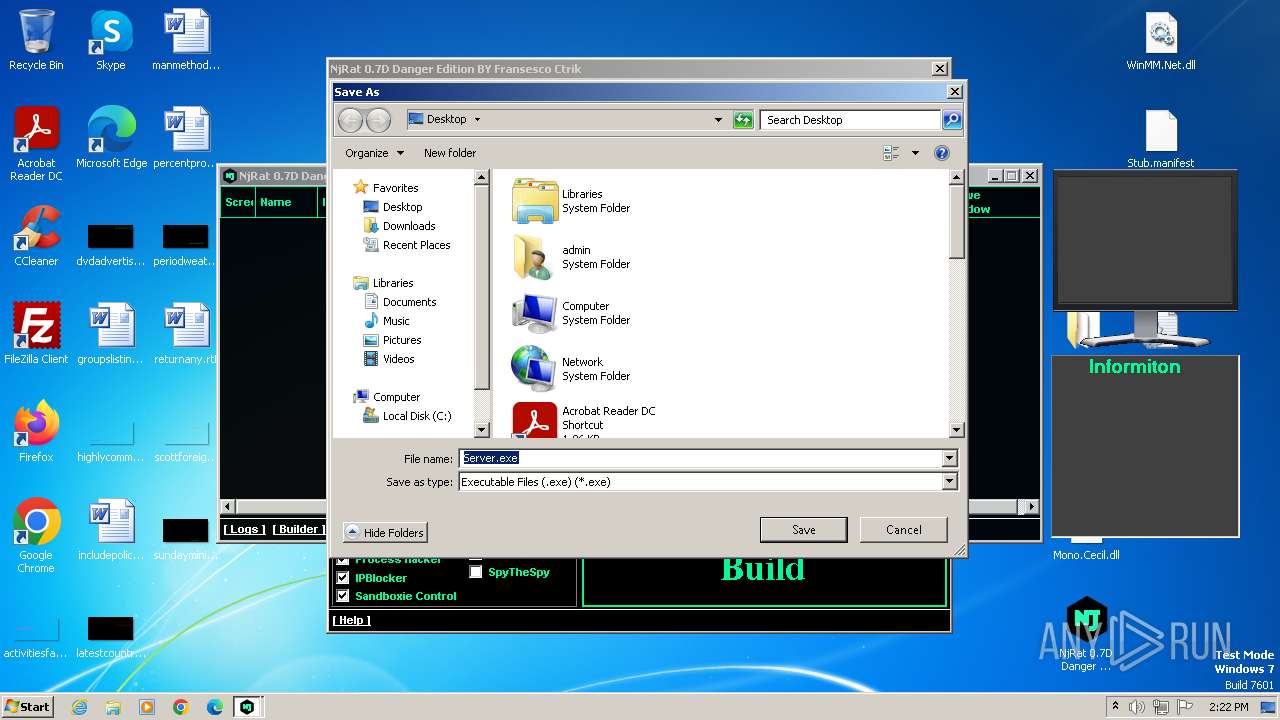Click the file list scrollbar down arrow
The height and width of the screenshot is (720, 1280).
point(956,430)
